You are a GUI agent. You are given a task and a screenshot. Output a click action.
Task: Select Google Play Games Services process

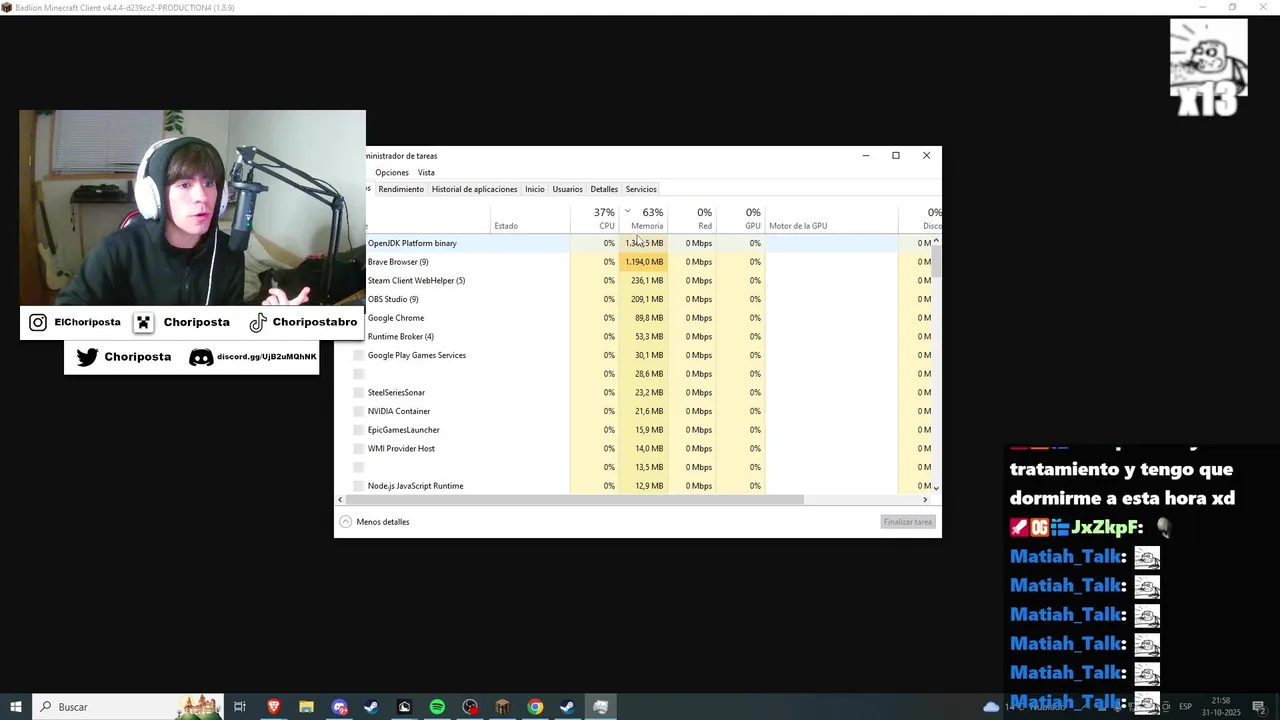pyautogui.click(x=416, y=355)
